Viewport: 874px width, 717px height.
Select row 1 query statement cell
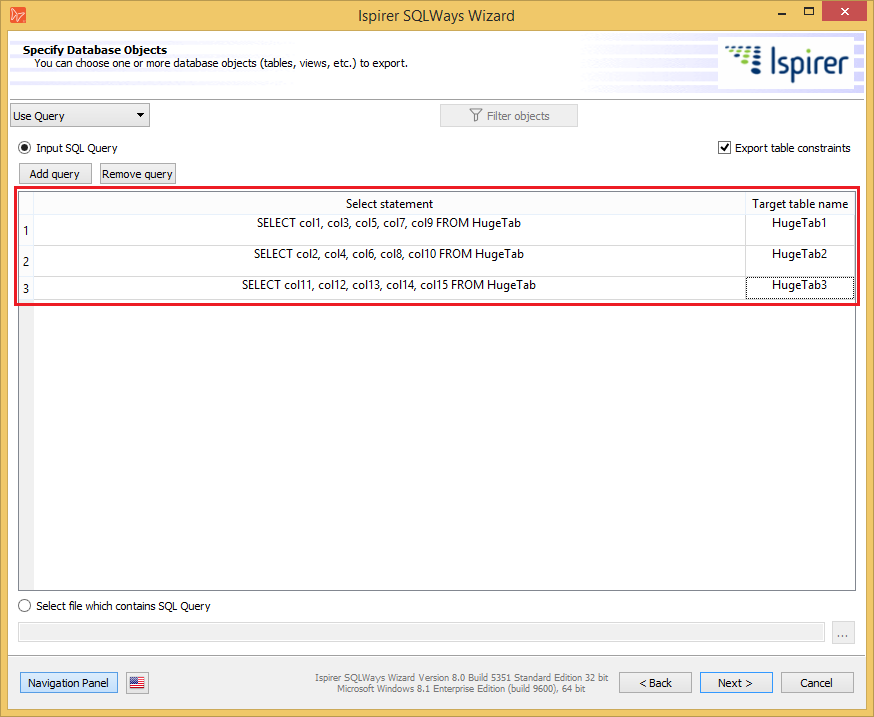tap(389, 225)
